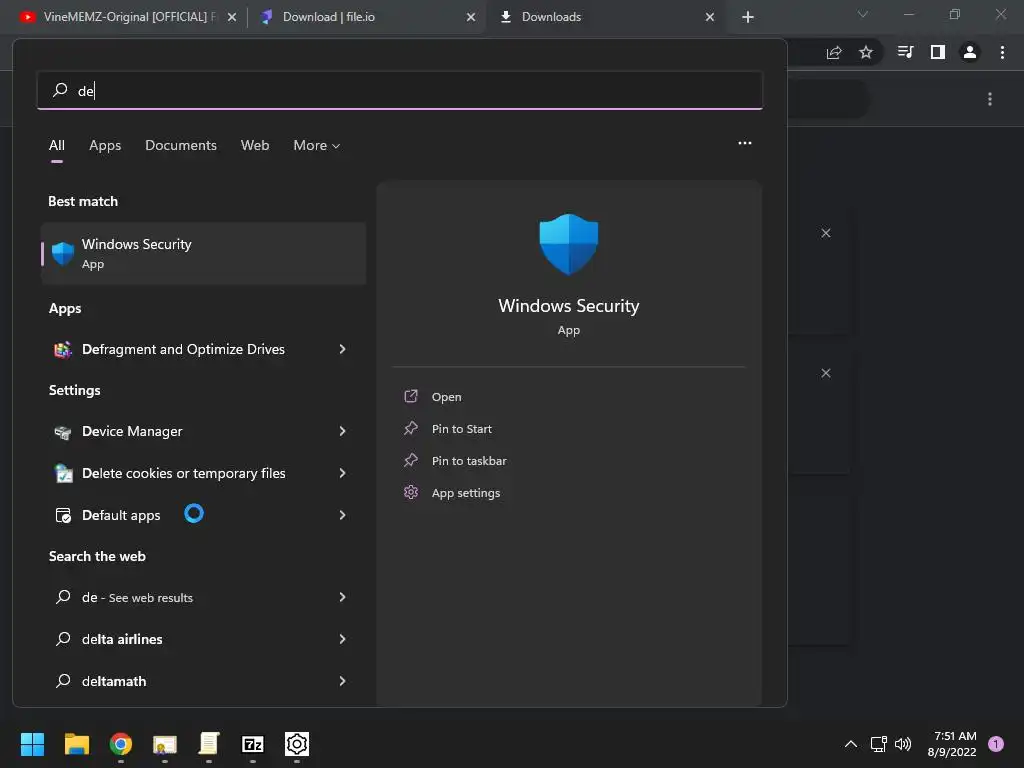Click the App settings gear icon
Viewport: 1024px width, 768px height.
pos(411,492)
